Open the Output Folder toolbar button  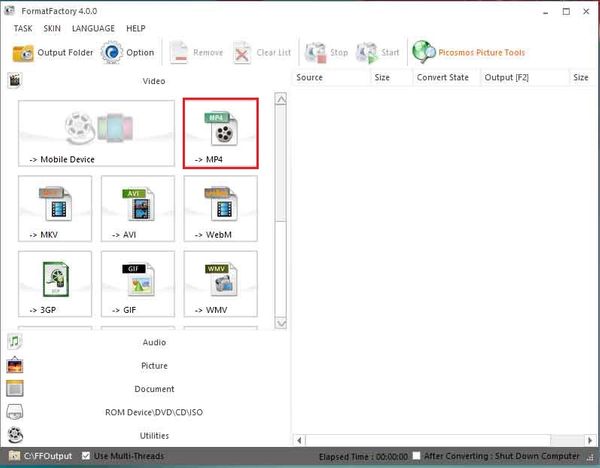[x=54, y=53]
